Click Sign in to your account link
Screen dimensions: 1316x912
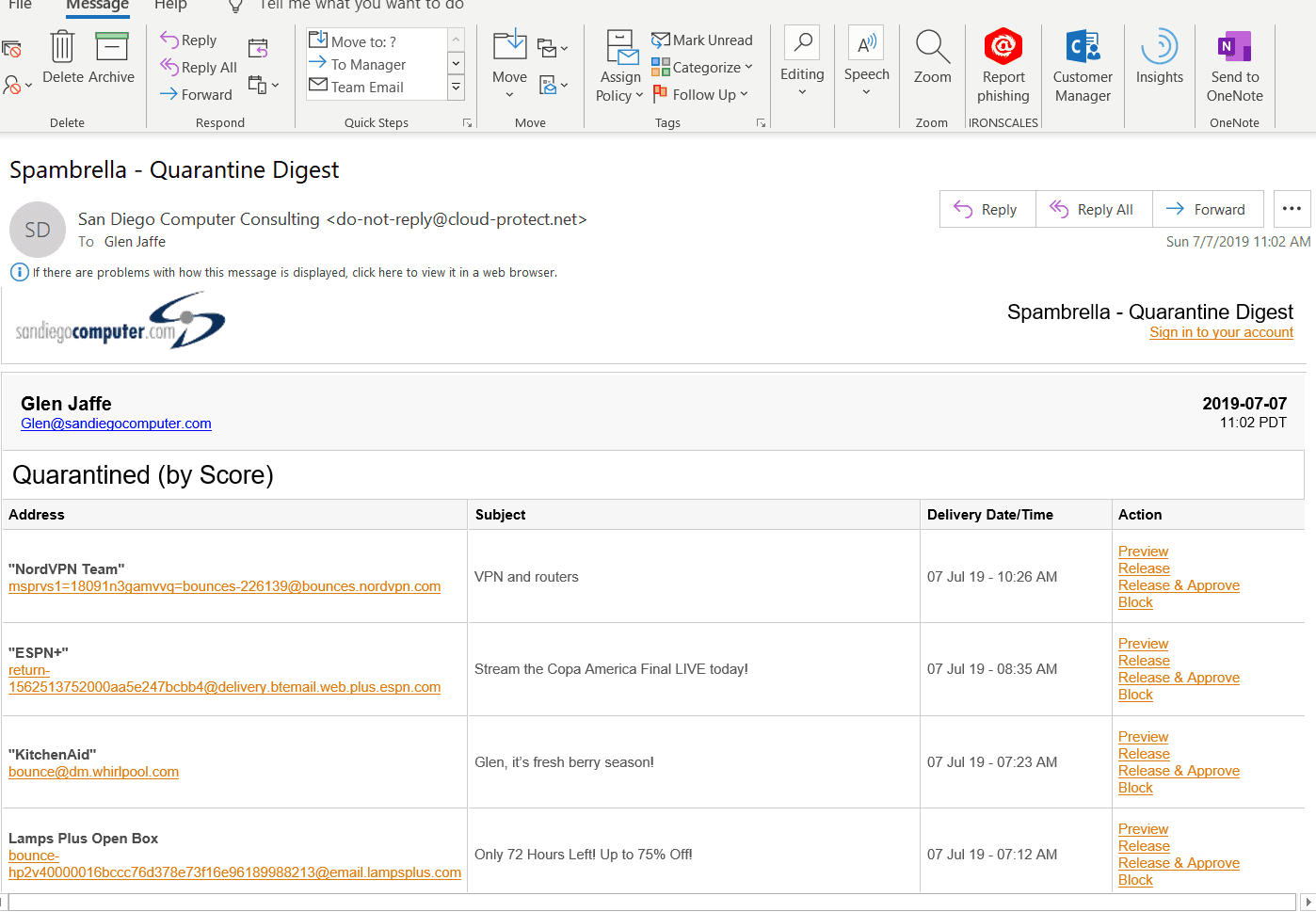(1221, 332)
